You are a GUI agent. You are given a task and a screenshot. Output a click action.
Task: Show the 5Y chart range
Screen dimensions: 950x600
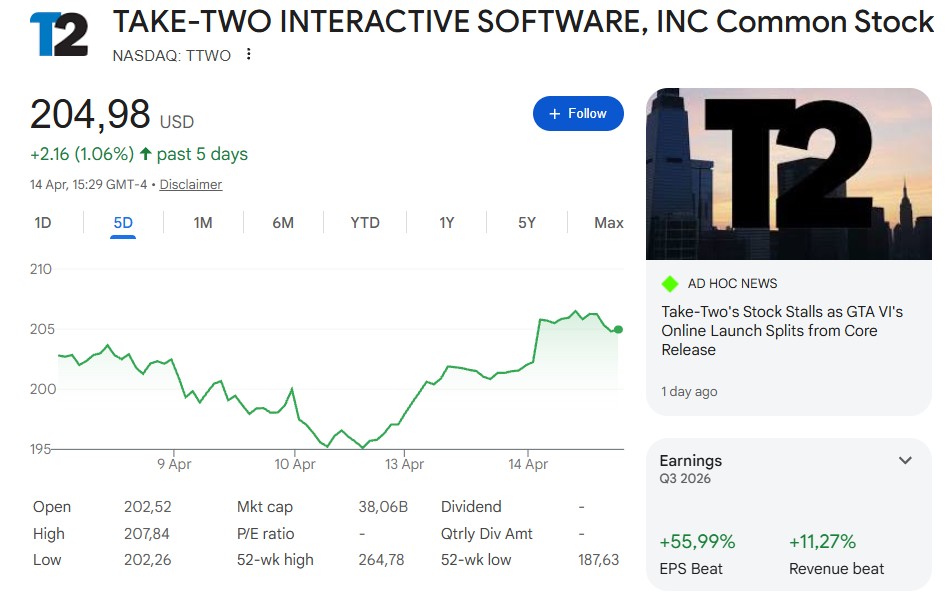[527, 223]
